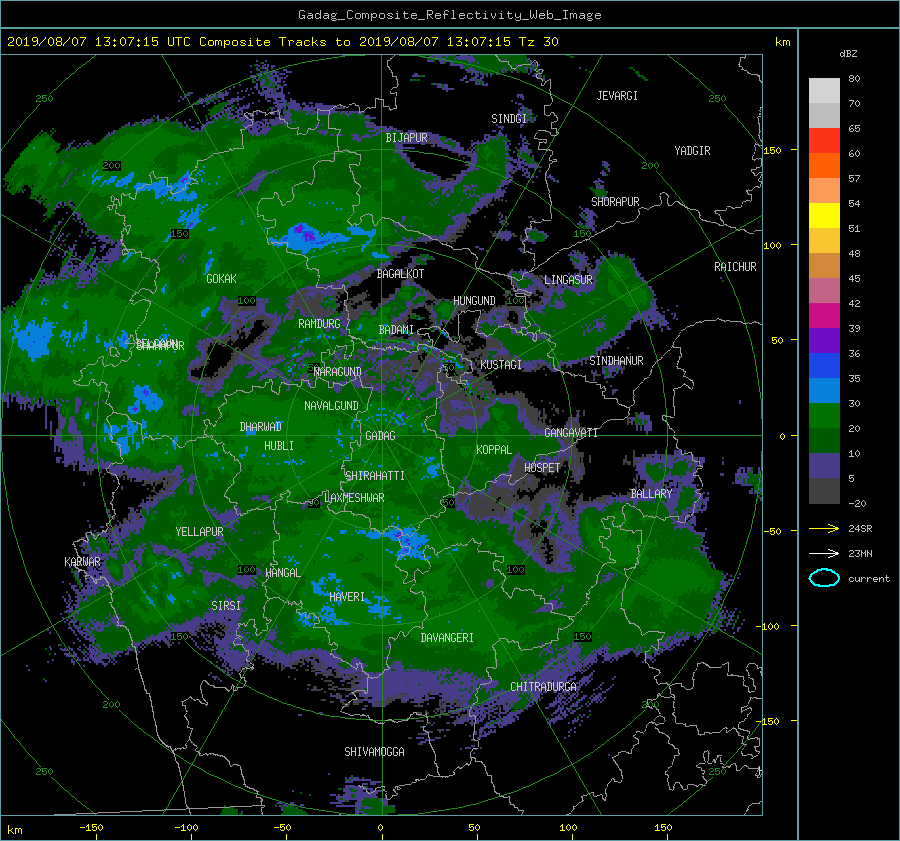Screen dimensions: 900x841
Task: Click the LINGASUR city label
Action: click(x=568, y=280)
